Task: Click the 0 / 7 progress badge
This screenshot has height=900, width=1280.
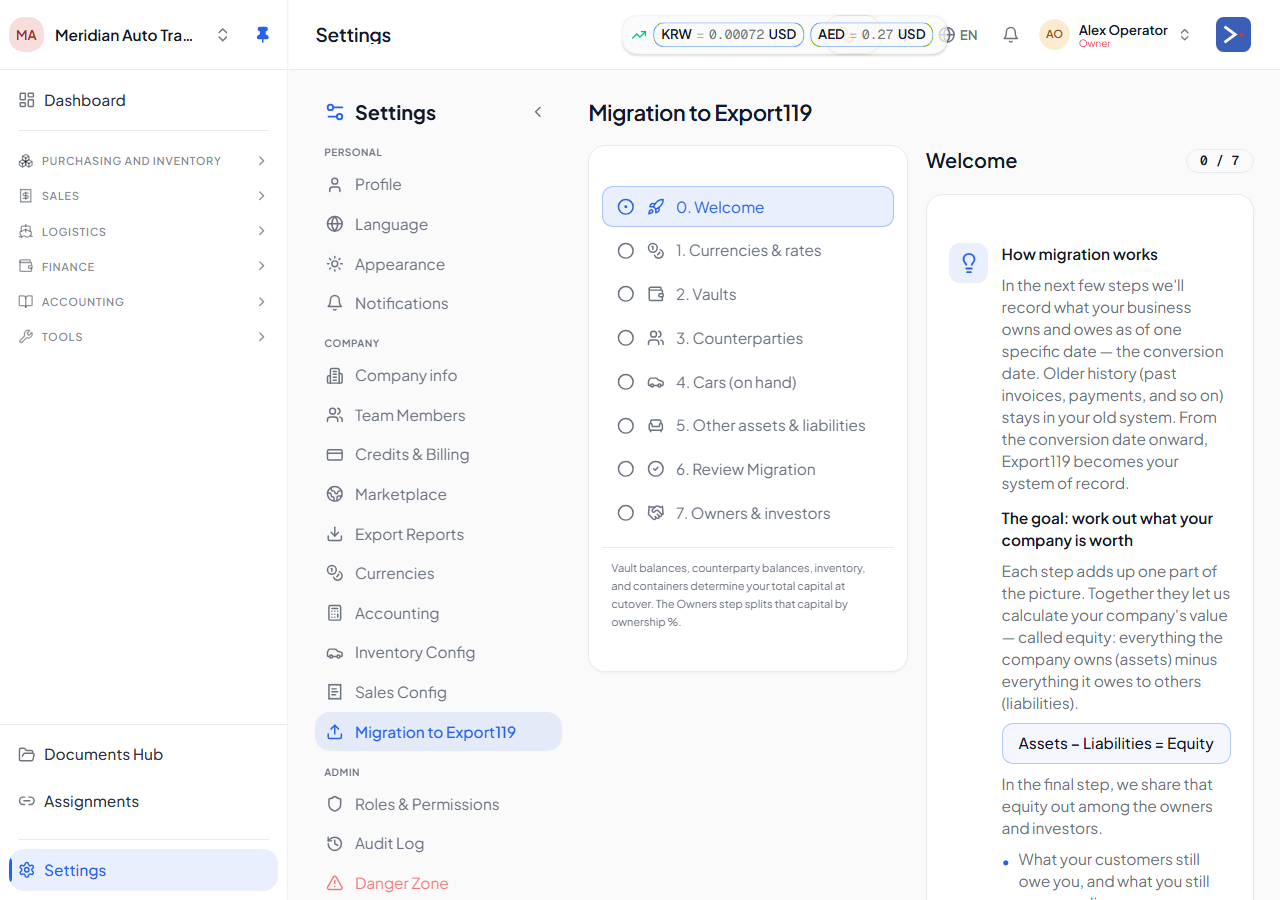Action: (1219, 161)
